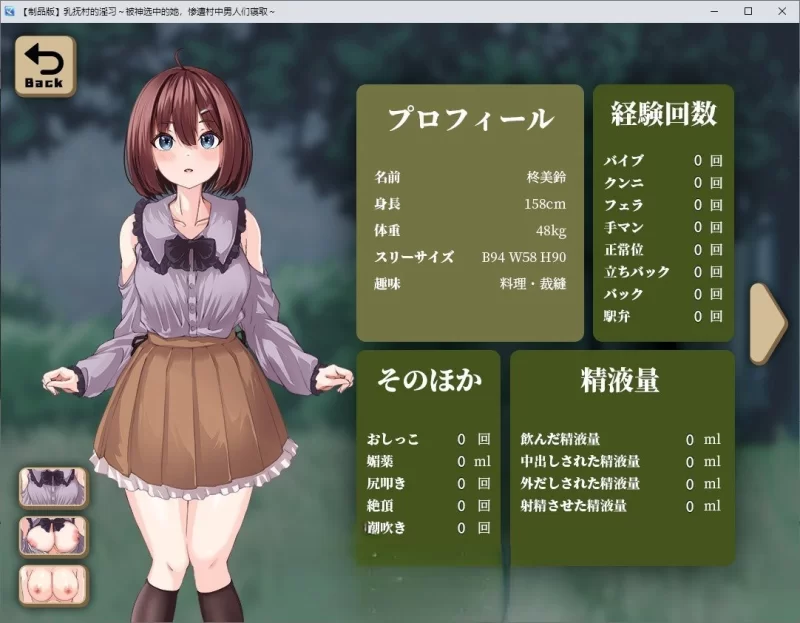Click the プロフィール panel heading
The height and width of the screenshot is (623, 800).
(x=469, y=119)
